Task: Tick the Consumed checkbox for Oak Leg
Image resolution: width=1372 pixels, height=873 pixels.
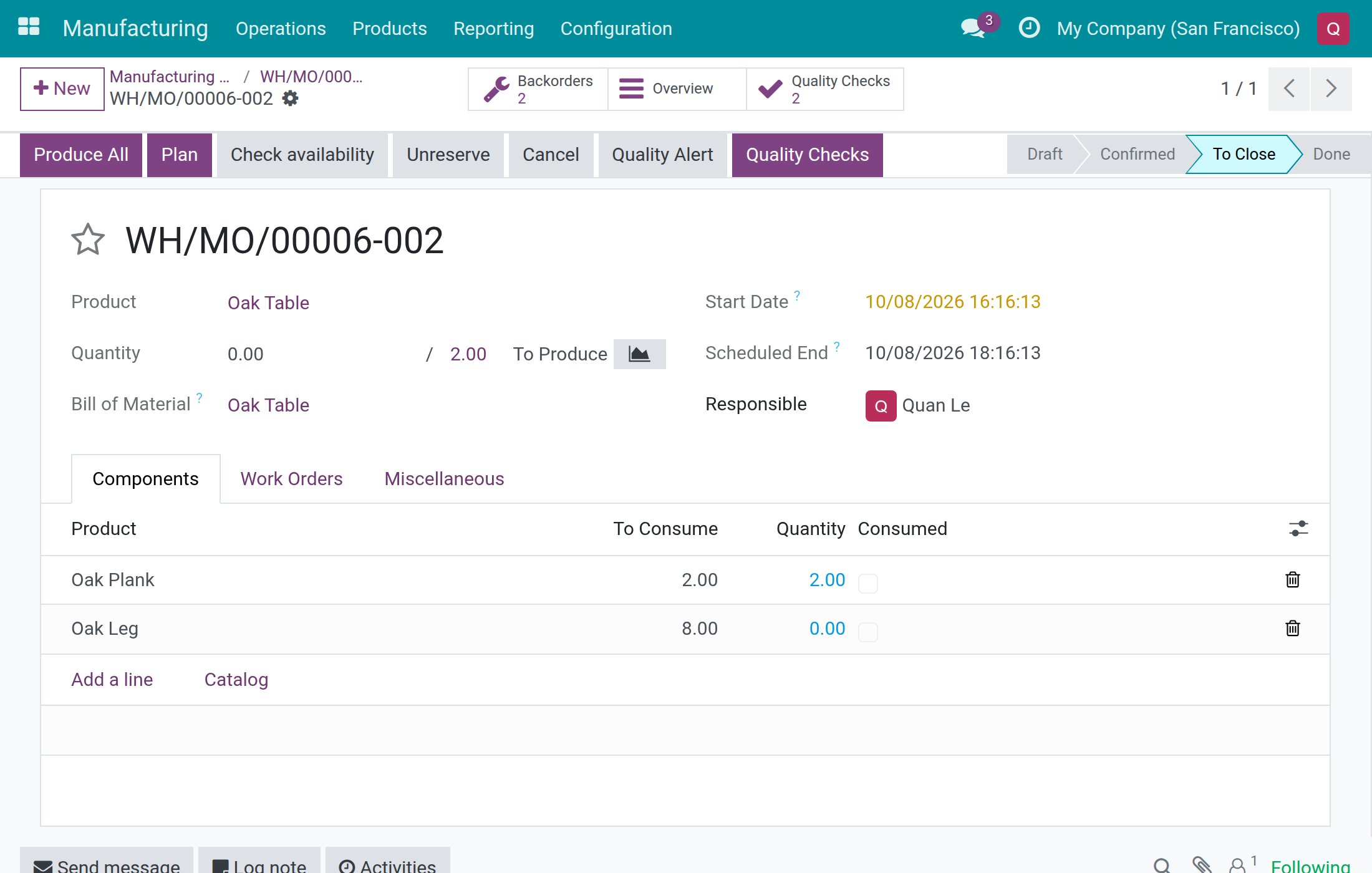Action: click(x=868, y=632)
